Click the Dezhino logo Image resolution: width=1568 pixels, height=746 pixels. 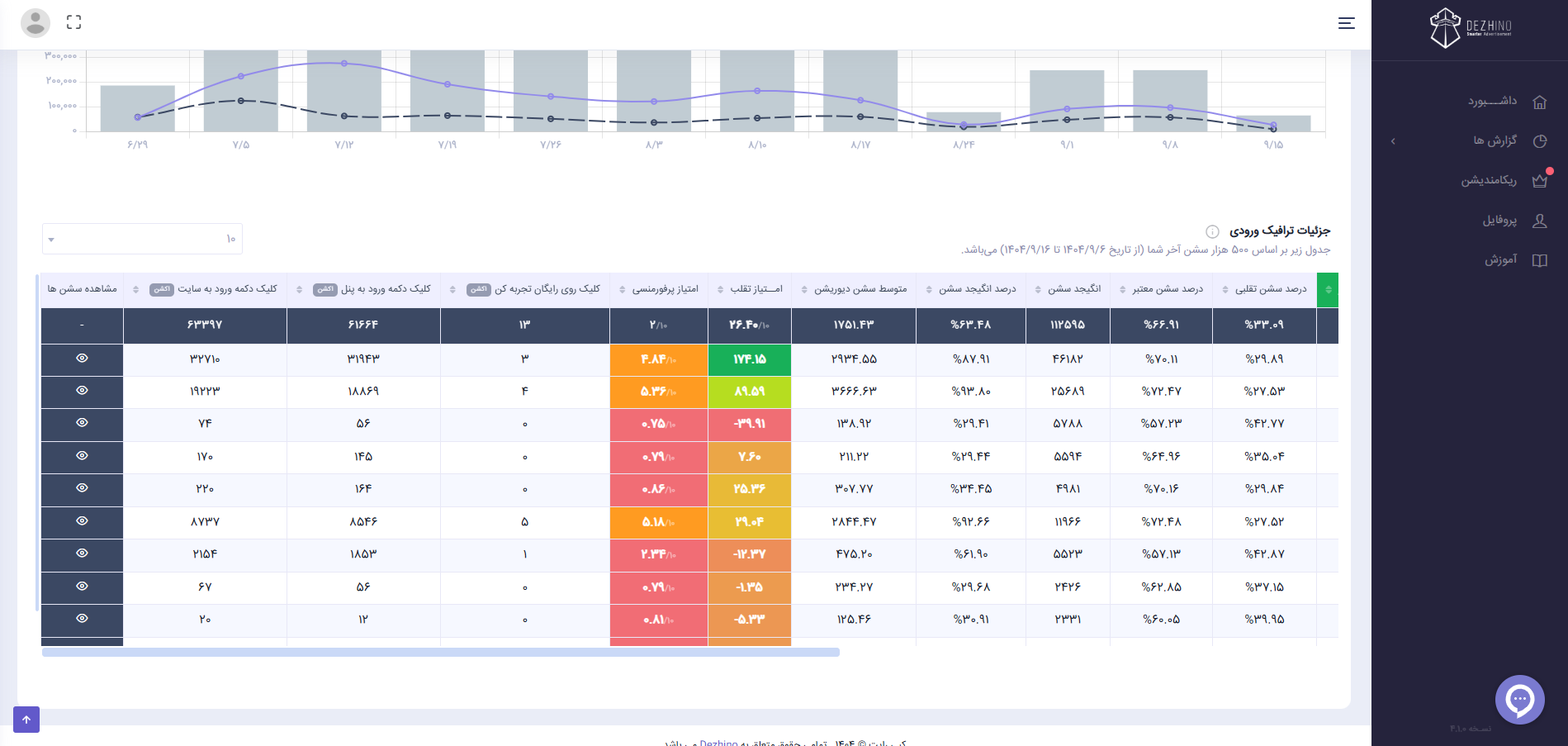pyautogui.click(x=1471, y=27)
